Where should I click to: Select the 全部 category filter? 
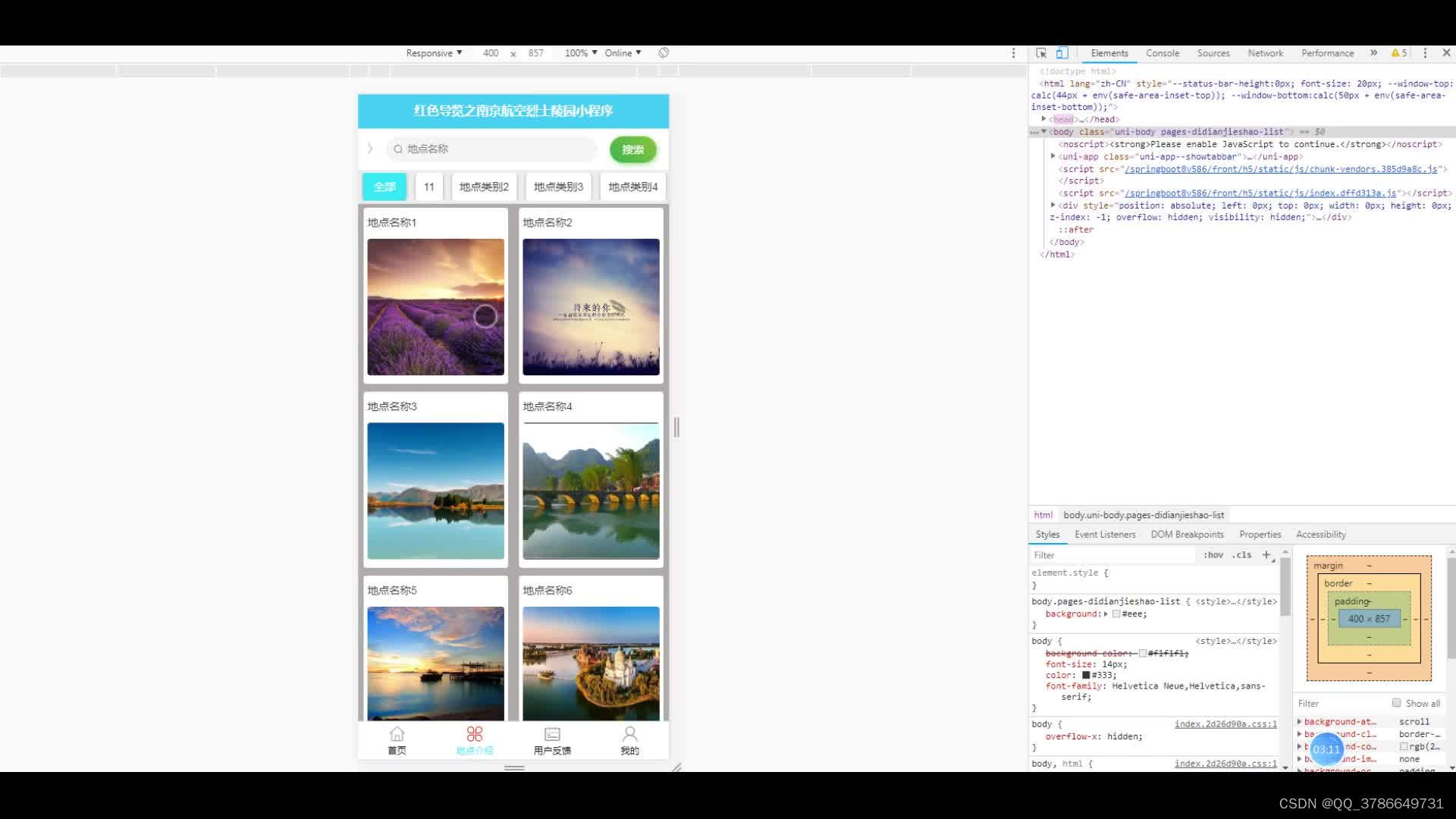point(384,187)
